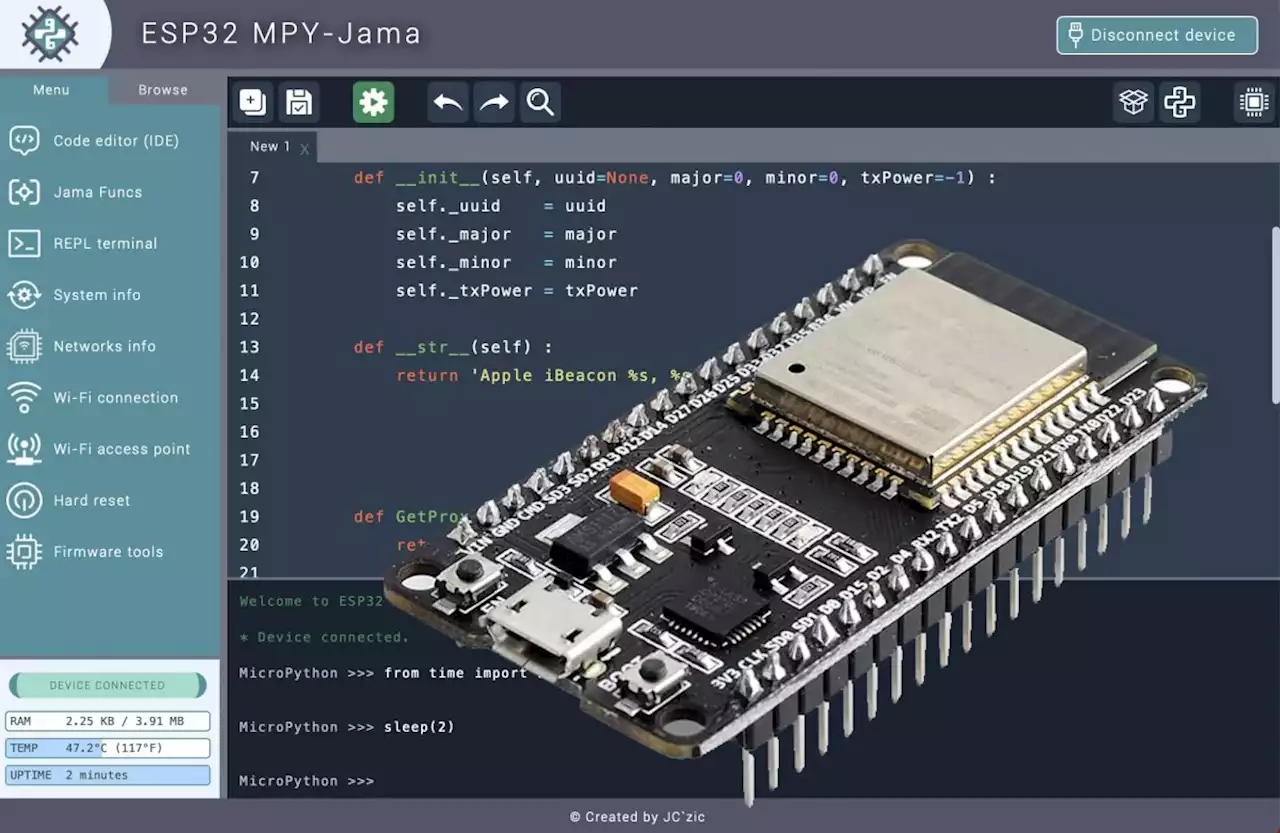Image resolution: width=1280 pixels, height=833 pixels.
Task: Click the Jama Funcs sidebar icon
Action: pos(24,192)
